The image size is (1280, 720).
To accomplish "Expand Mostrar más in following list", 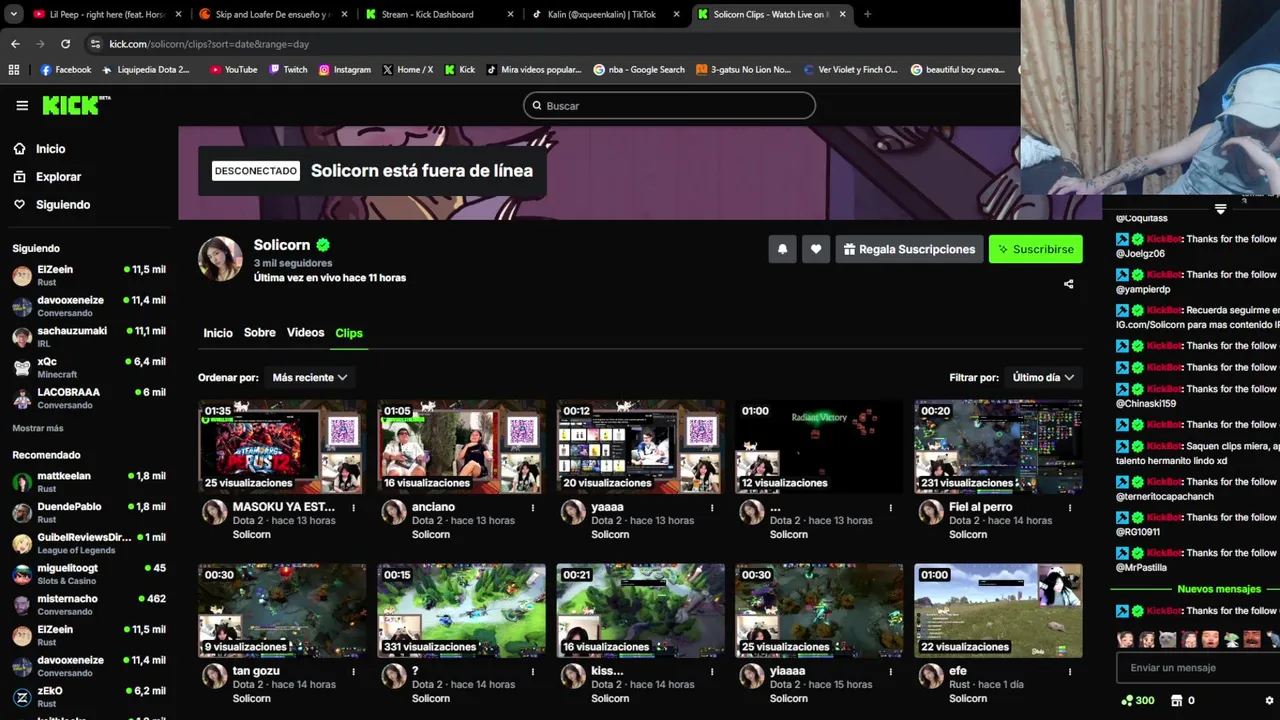I will tap(38, 428).
